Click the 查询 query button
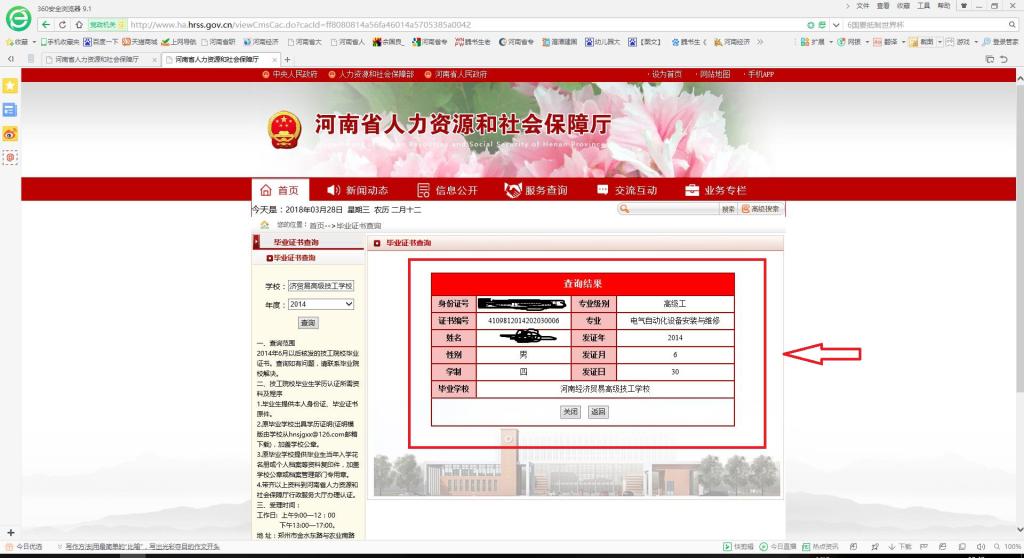The height and width of the screenshot is (558, 1024). point(308,323)
